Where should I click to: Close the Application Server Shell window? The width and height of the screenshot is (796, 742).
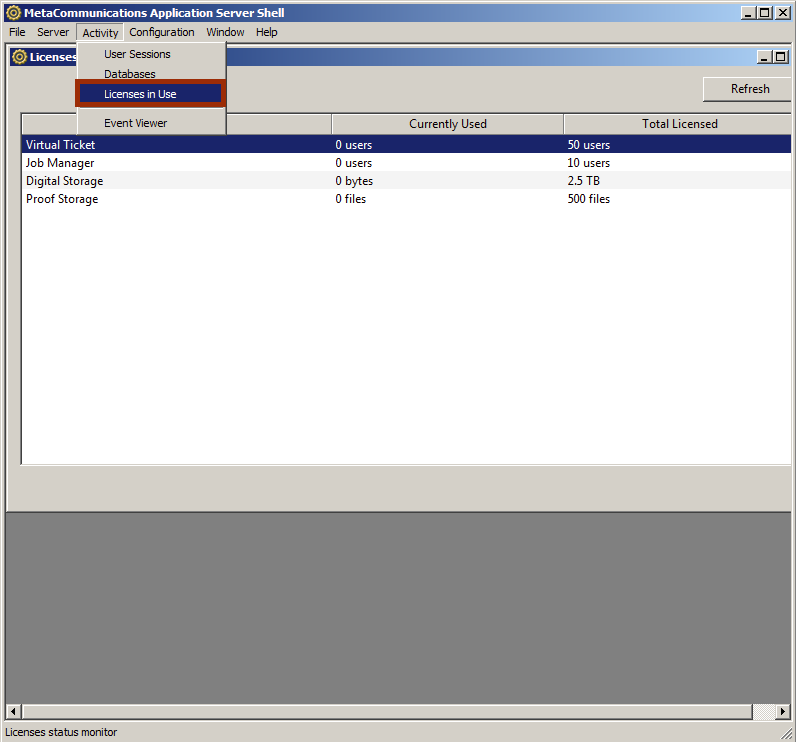tap(783, 13)
